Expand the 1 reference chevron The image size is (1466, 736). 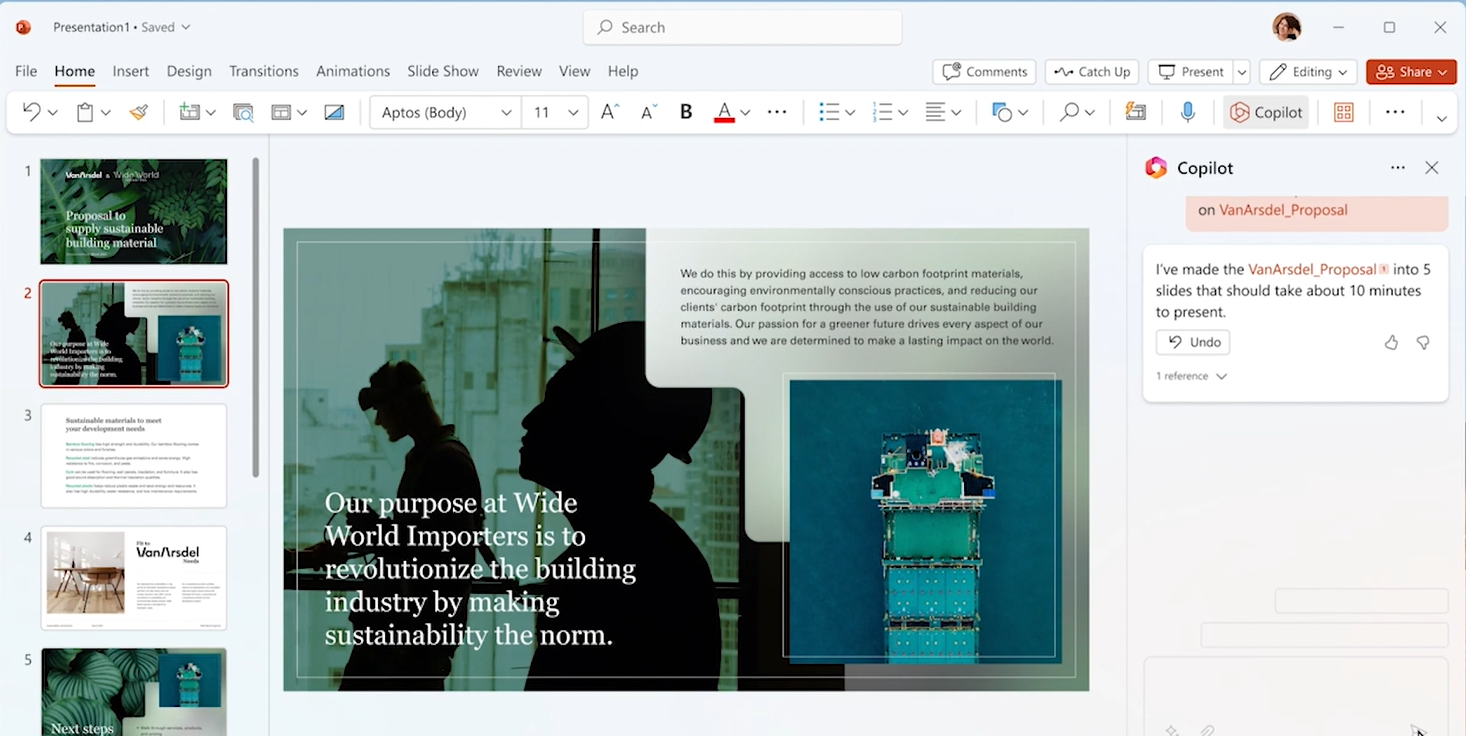(x=1221, y=376)
